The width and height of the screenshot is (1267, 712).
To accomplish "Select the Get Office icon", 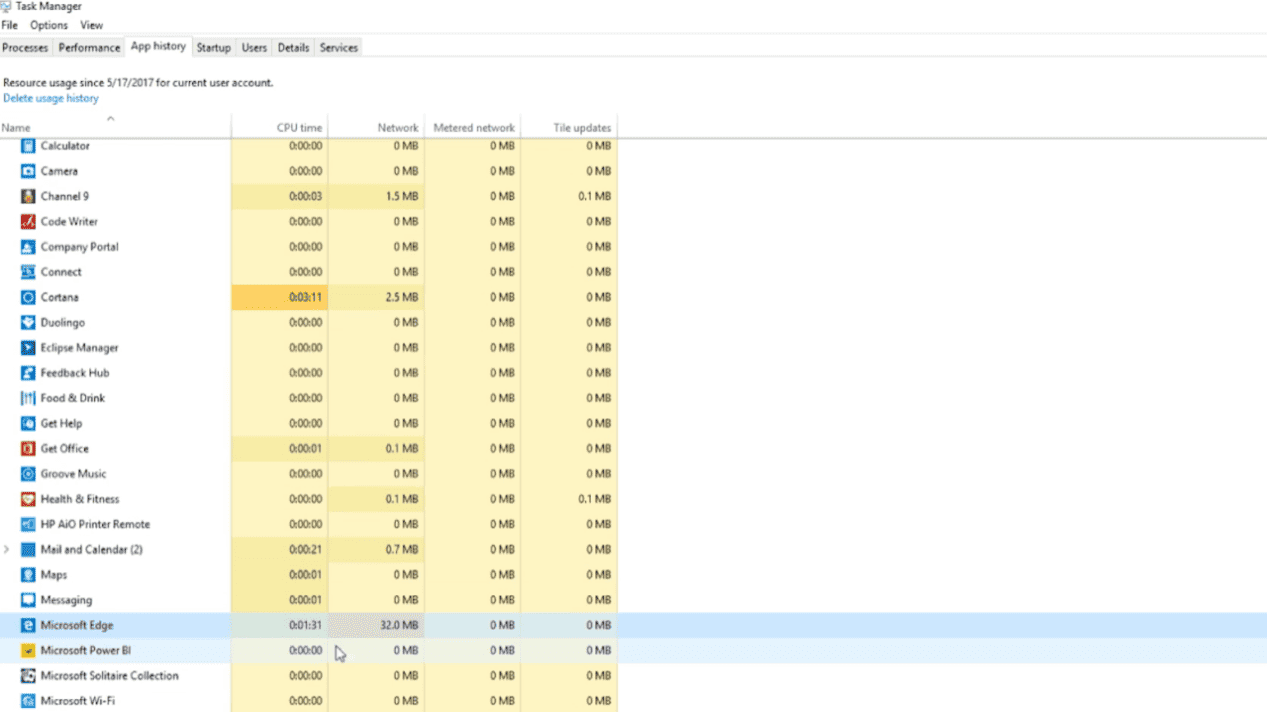I will [28, 449].
